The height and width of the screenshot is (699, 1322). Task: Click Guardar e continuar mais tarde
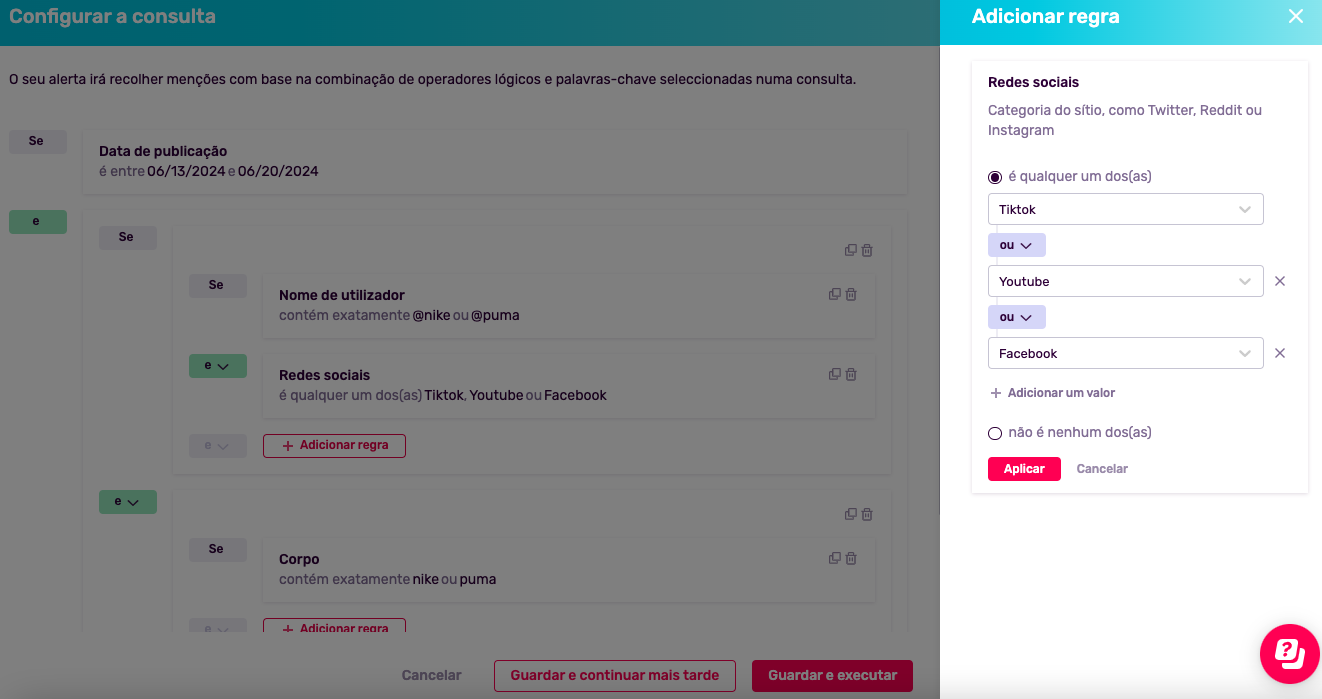pos(614,675)
